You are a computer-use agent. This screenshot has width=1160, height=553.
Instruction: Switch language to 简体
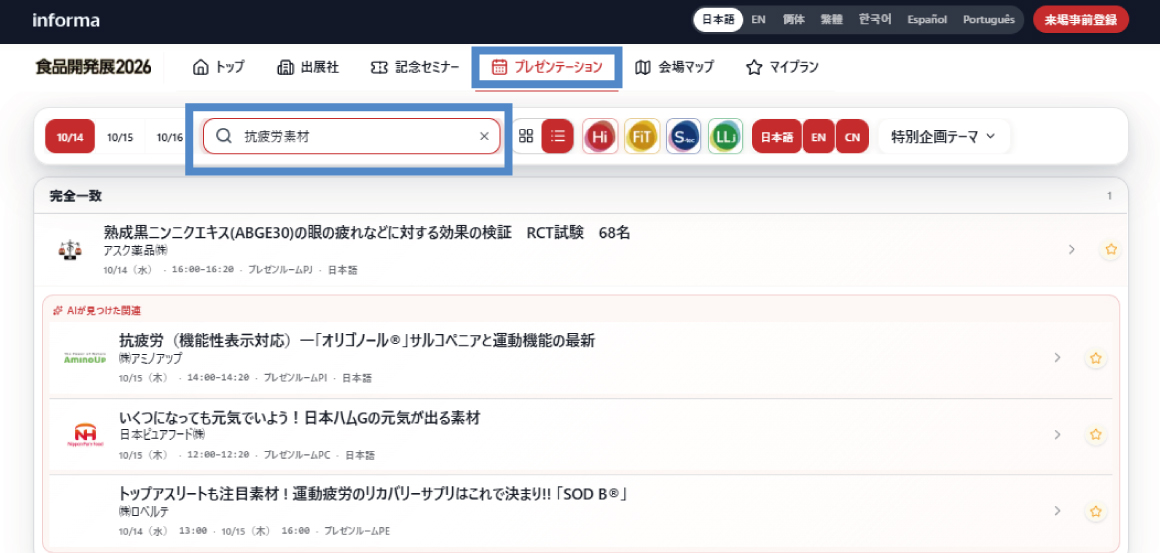793,20
